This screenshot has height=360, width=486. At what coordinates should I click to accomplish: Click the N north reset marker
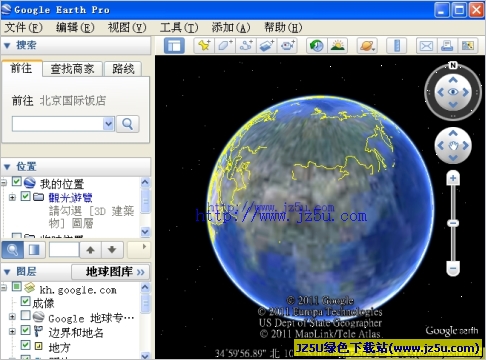(453, 65)
